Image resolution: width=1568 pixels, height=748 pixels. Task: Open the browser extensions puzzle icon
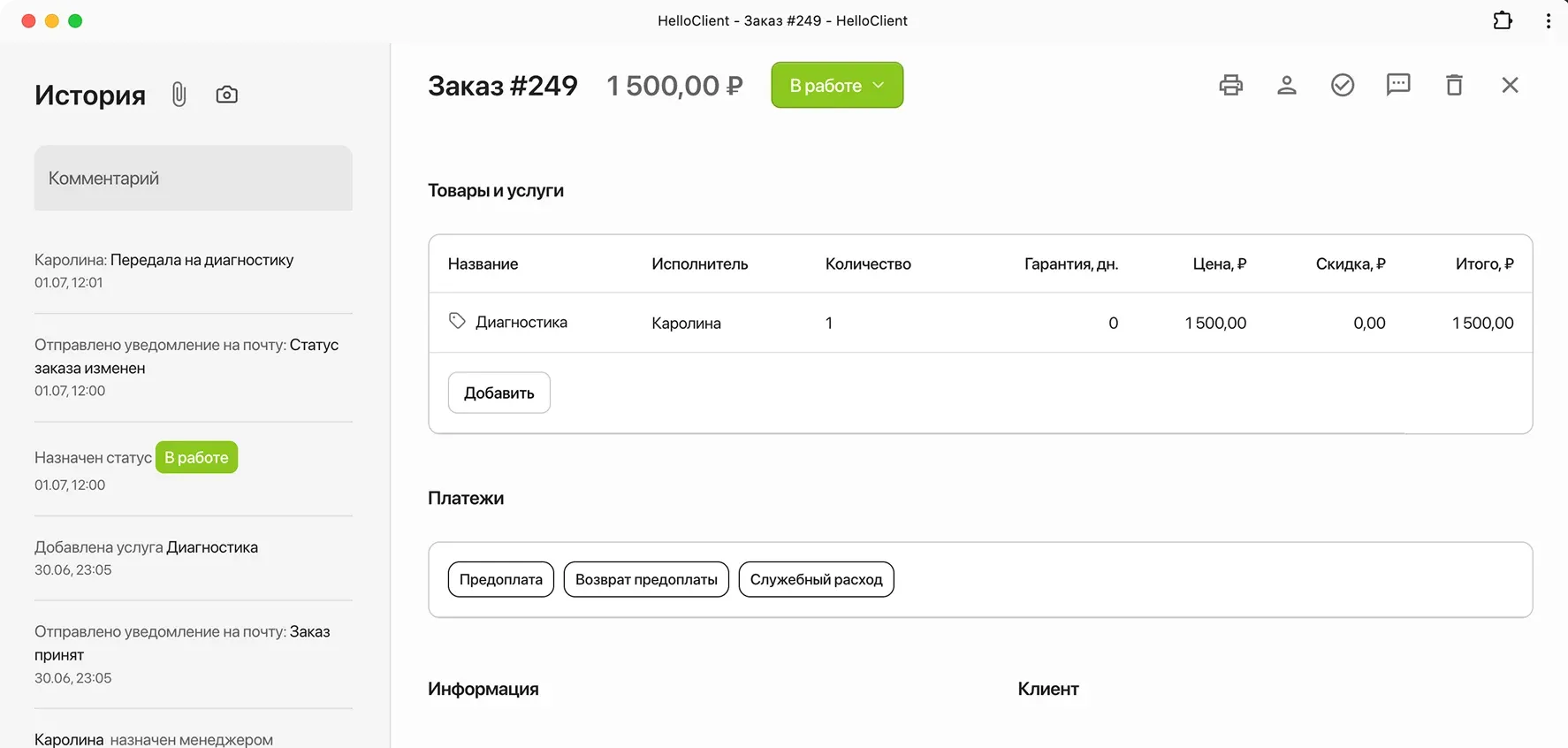pyautogui.click(x=1503, y=20)
